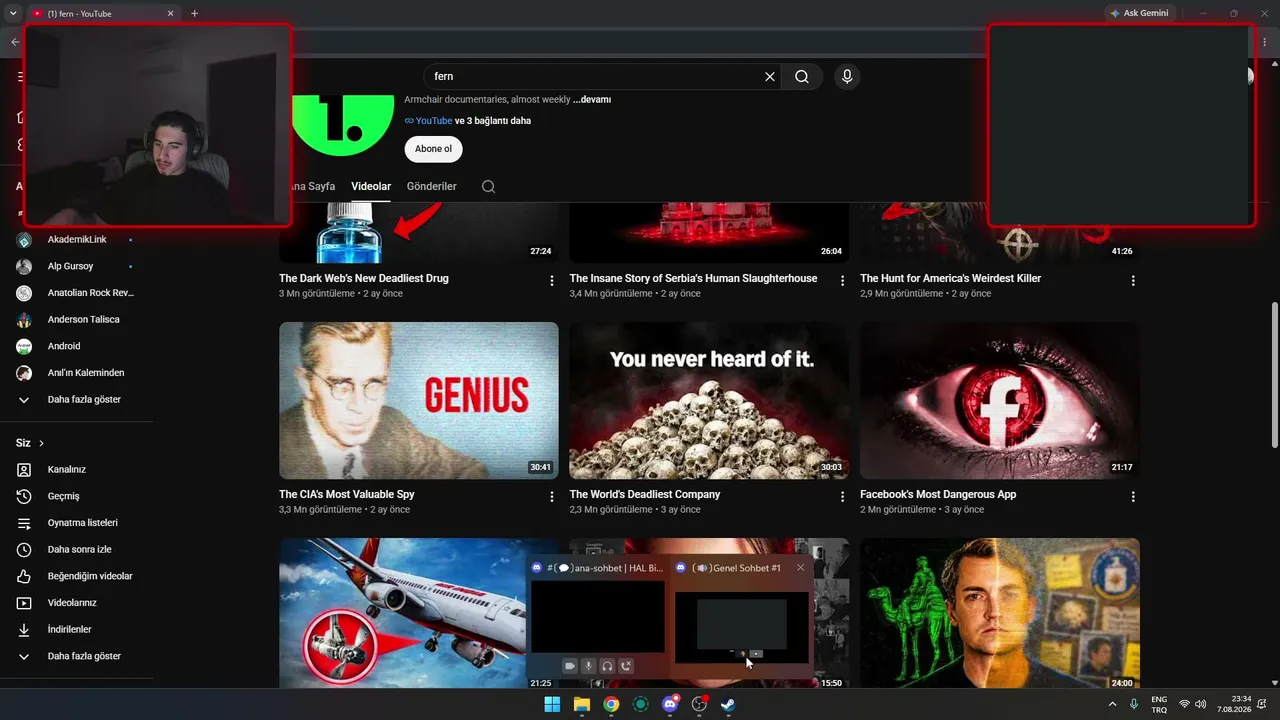Viewport: 1280px width, 720px height.
Task: Toggle camera in Discord preview popup
Action: tap(570, 666)
